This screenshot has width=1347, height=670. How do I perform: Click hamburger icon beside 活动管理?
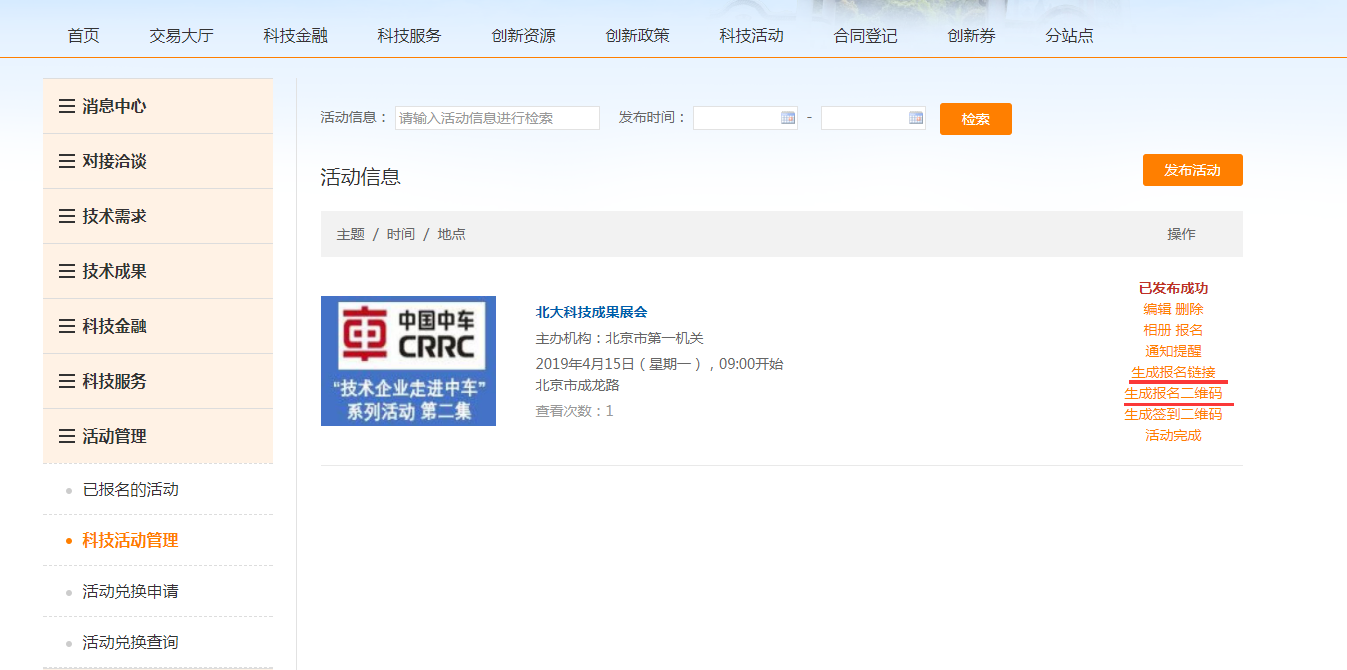click(67, 436)
